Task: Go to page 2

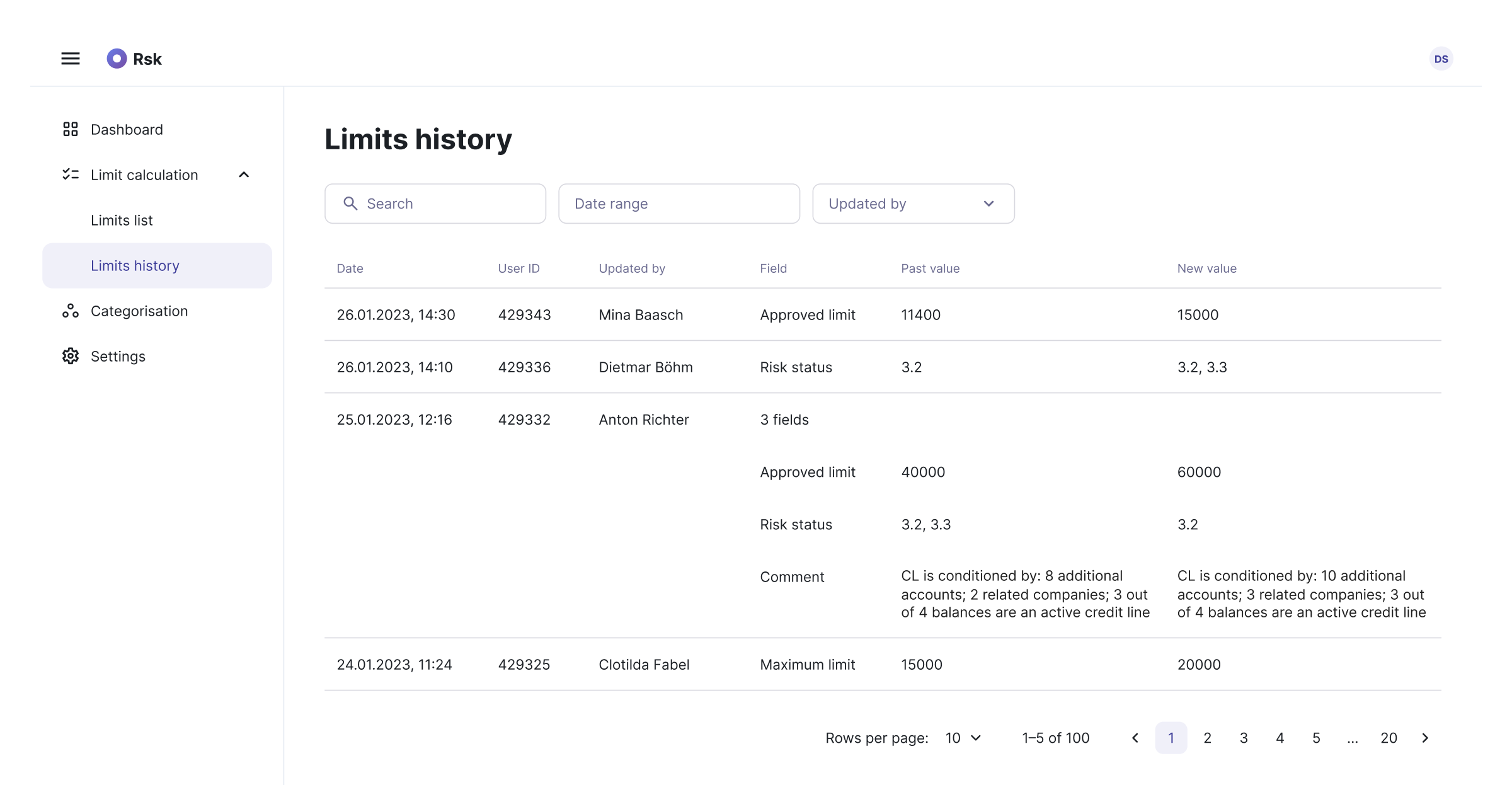Action: [1207, 738]
